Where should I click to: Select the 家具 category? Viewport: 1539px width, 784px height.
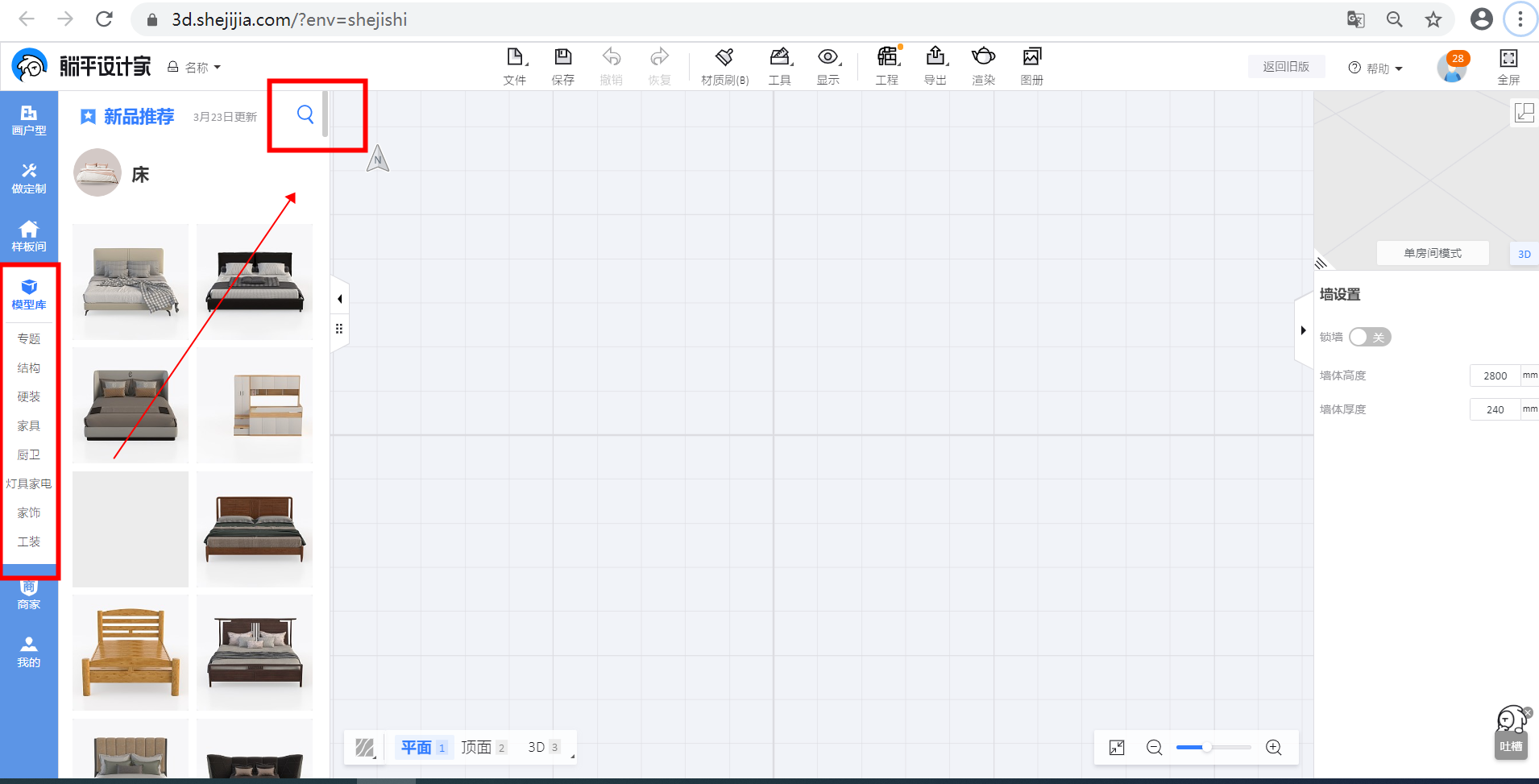tap(29, 425)
